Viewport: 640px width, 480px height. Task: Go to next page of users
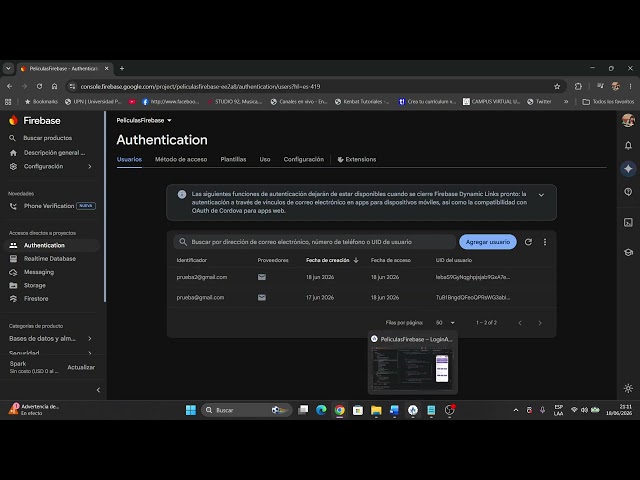coord(540,323)
